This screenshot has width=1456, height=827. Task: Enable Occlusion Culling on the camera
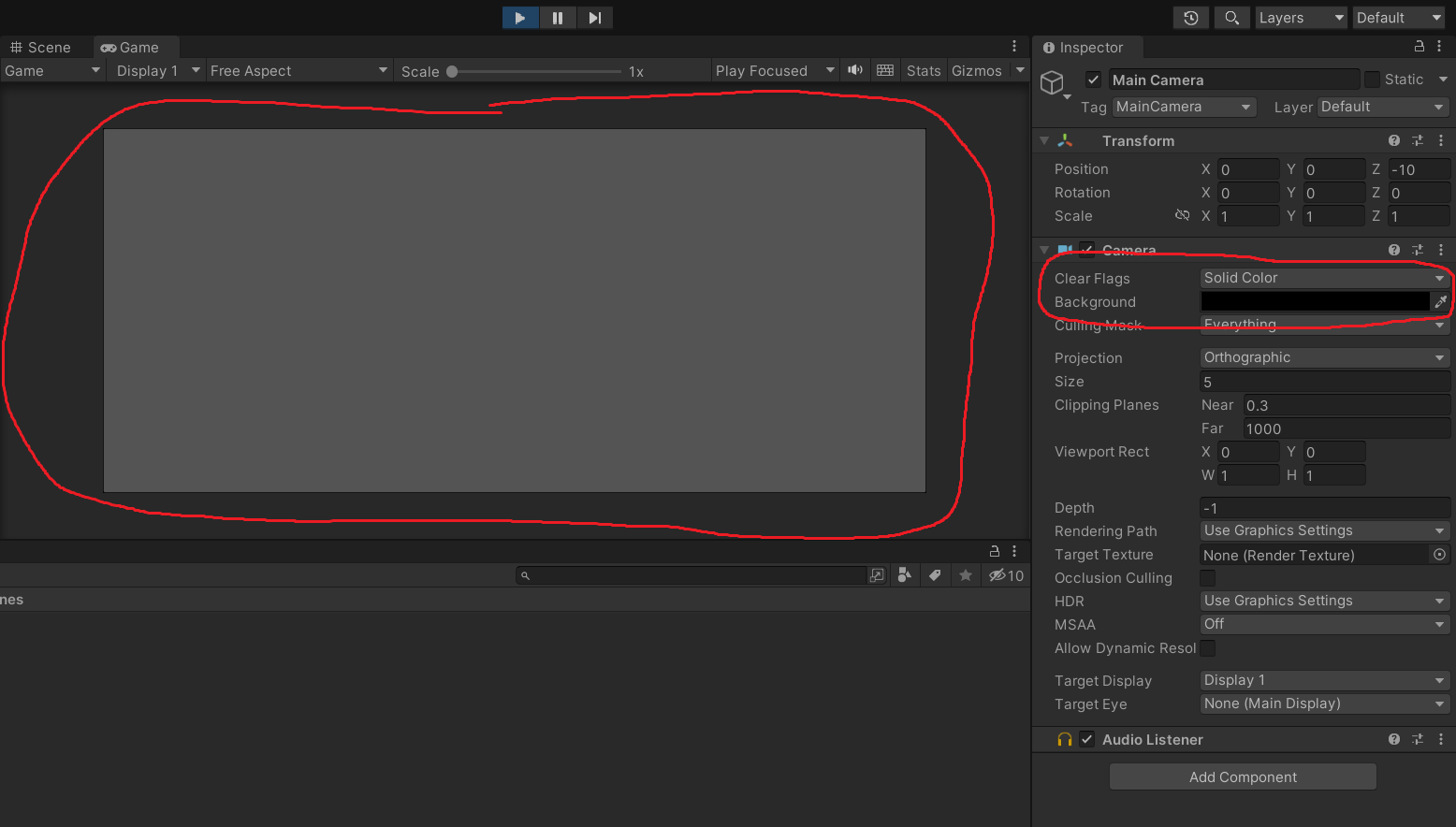(x=1208, y=577)
